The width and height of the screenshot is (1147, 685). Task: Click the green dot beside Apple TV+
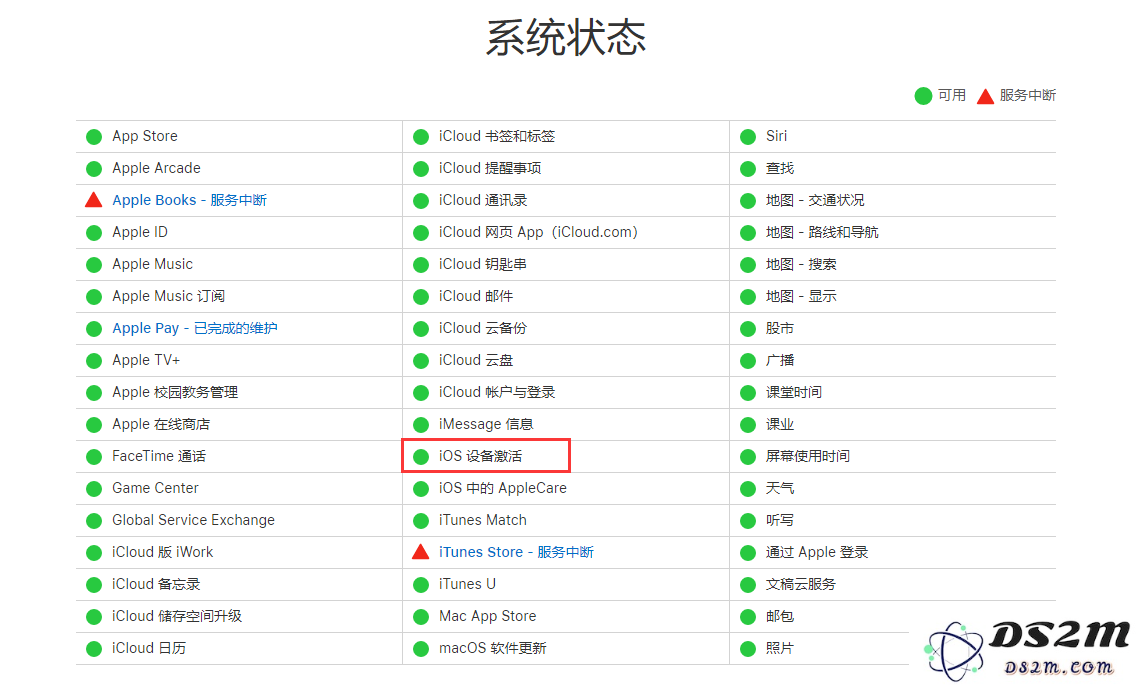click(x=94, y=361)
